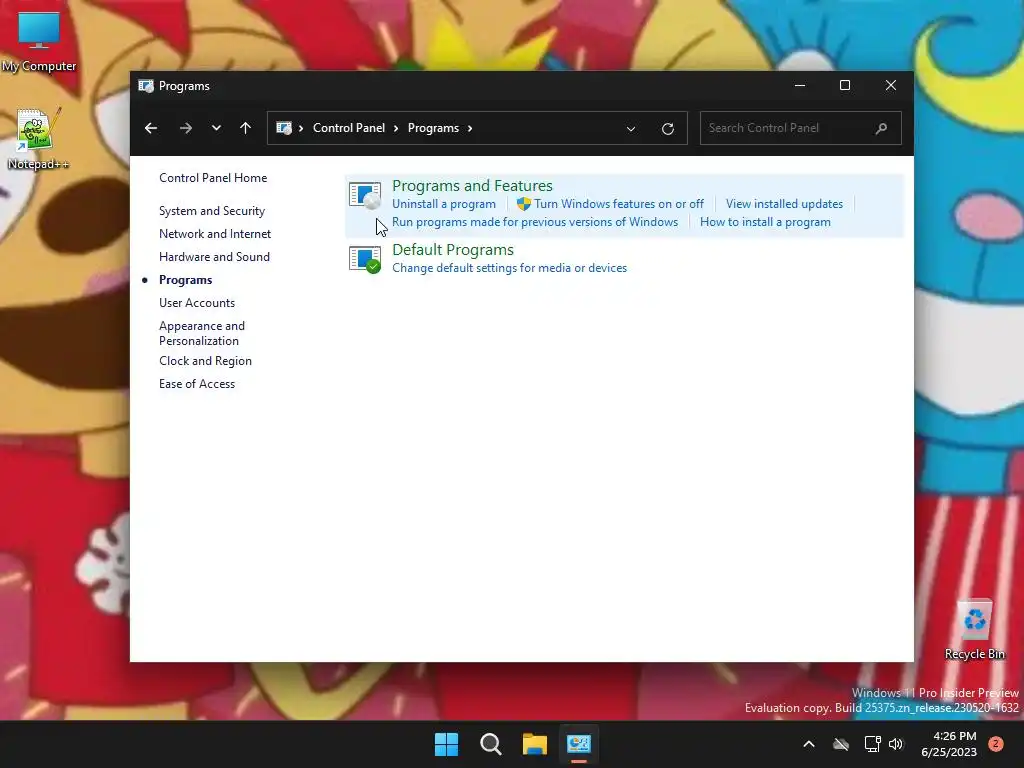
Task: Open File Explorer from the taskbar
Action: (x=535, y=744)
